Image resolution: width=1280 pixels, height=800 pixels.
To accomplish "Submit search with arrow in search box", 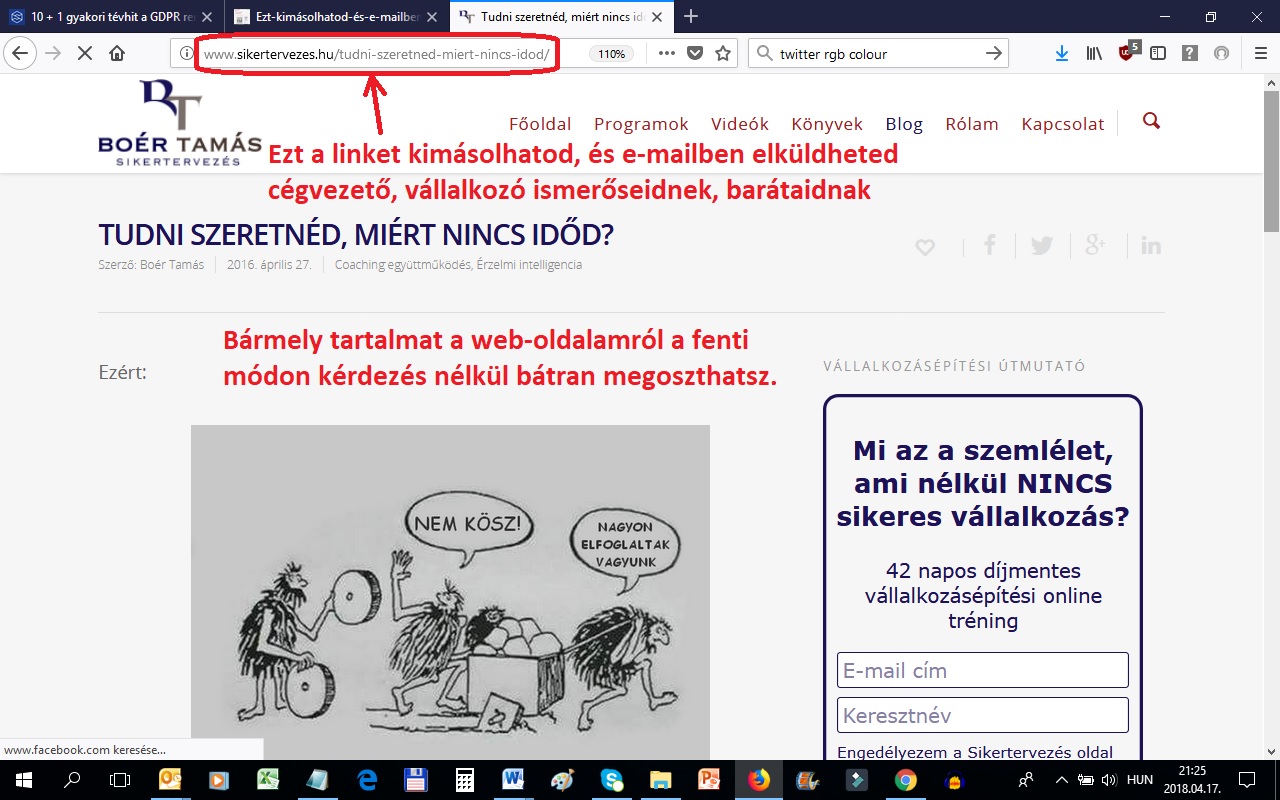I will 993,53.
